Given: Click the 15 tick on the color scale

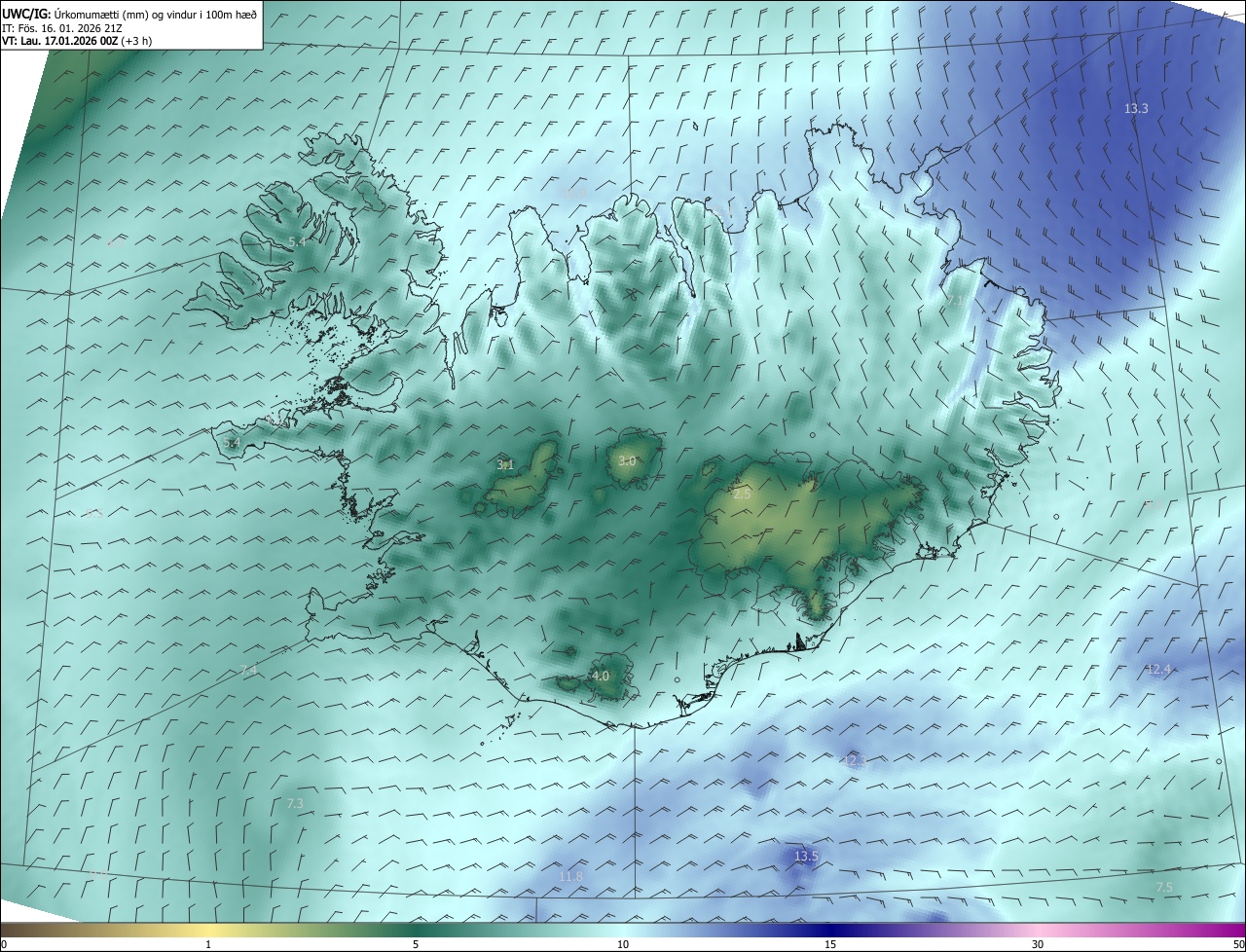Looking at the screenshot, I should pos(830,944).
